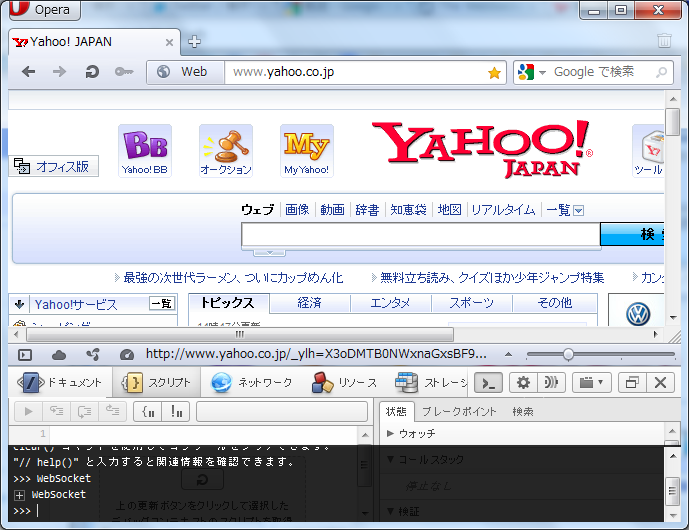Click the Opera Unite icon in status bar
The width and height of the screenshot is (689, 530).
pyautogui.click(x=93, y=355)
